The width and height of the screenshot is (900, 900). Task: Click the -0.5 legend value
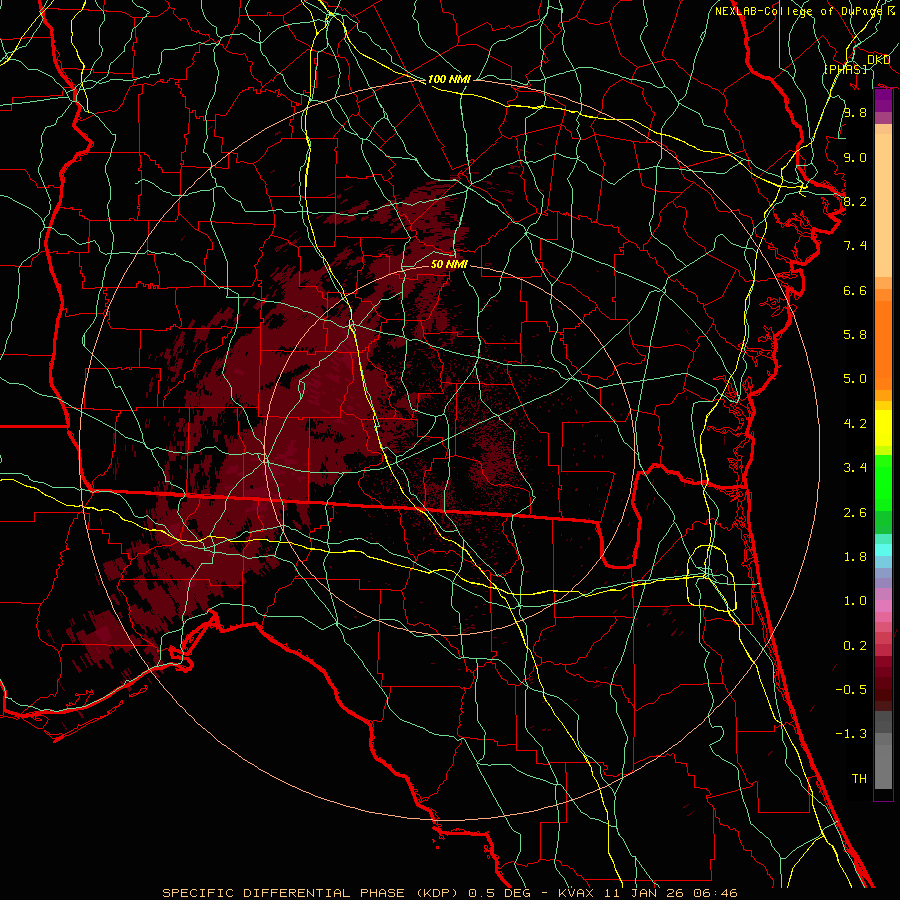coord(851,690)
